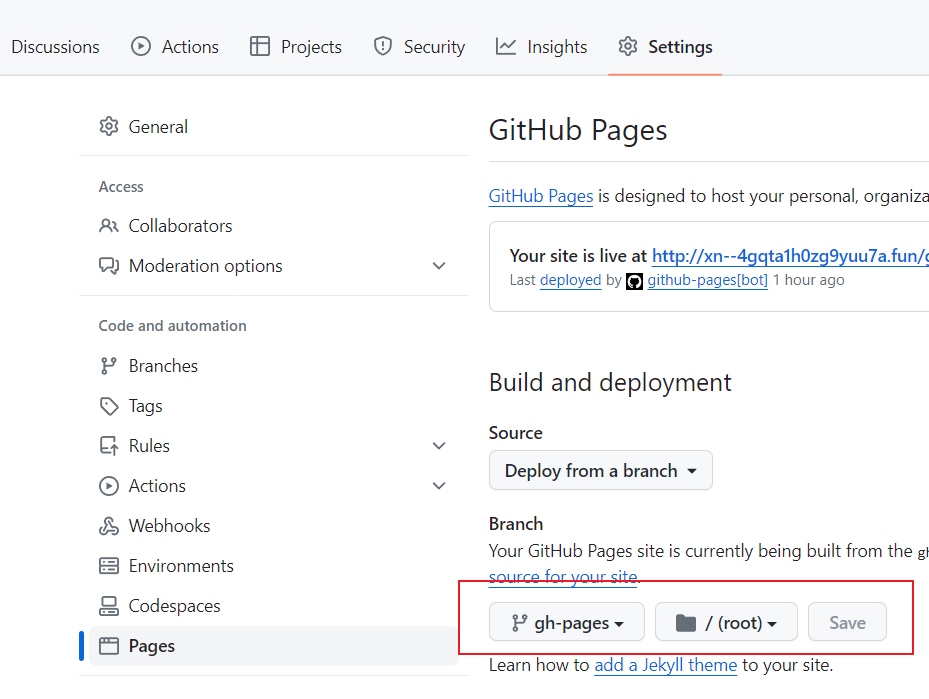Open Collaborators settings
929x699 pixels.
coord(274,226)
